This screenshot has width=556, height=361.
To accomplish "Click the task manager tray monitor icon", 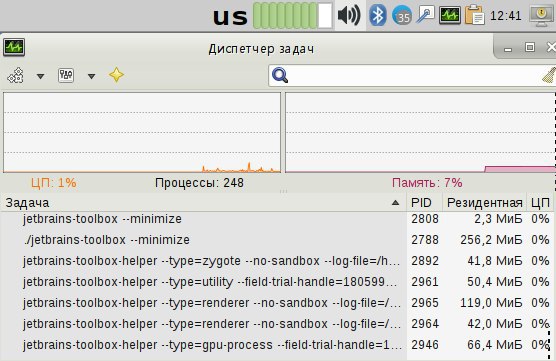I will pos(450,15).
